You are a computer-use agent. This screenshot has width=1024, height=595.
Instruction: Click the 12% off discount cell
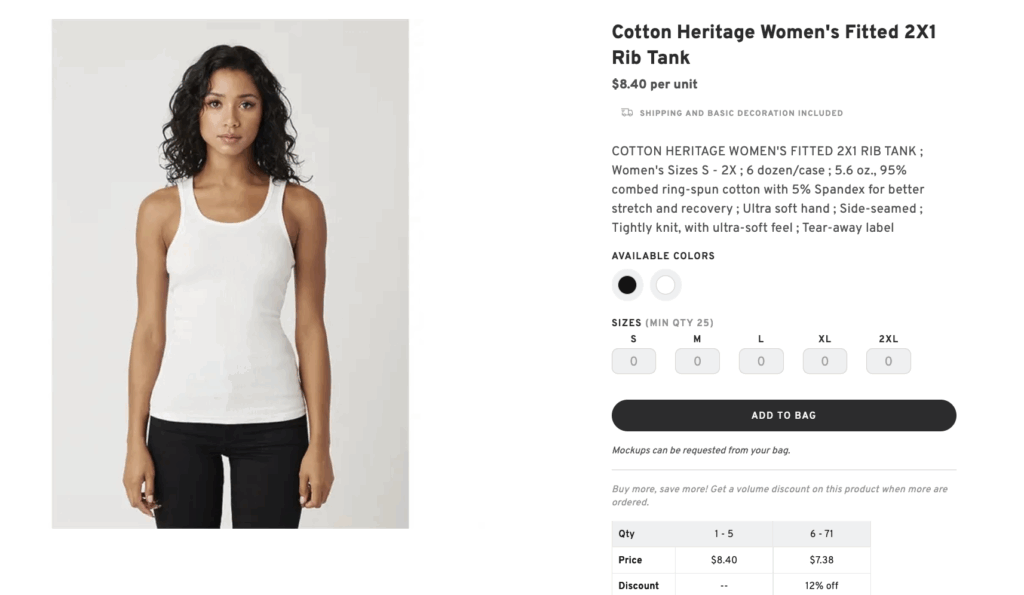(820, 585)
